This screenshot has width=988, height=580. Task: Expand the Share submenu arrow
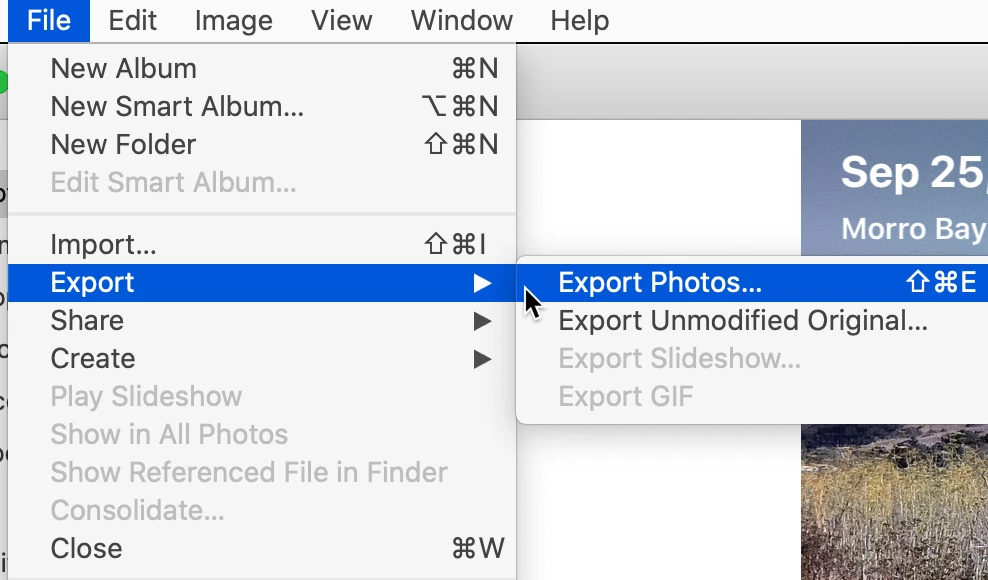483,321
